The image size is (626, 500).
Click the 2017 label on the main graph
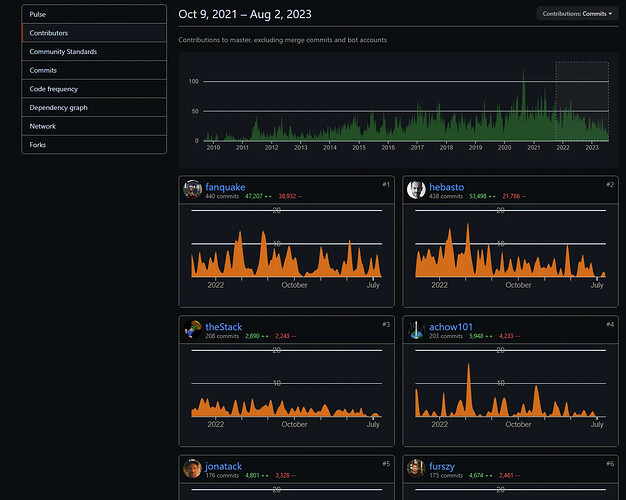coord(417,147)
